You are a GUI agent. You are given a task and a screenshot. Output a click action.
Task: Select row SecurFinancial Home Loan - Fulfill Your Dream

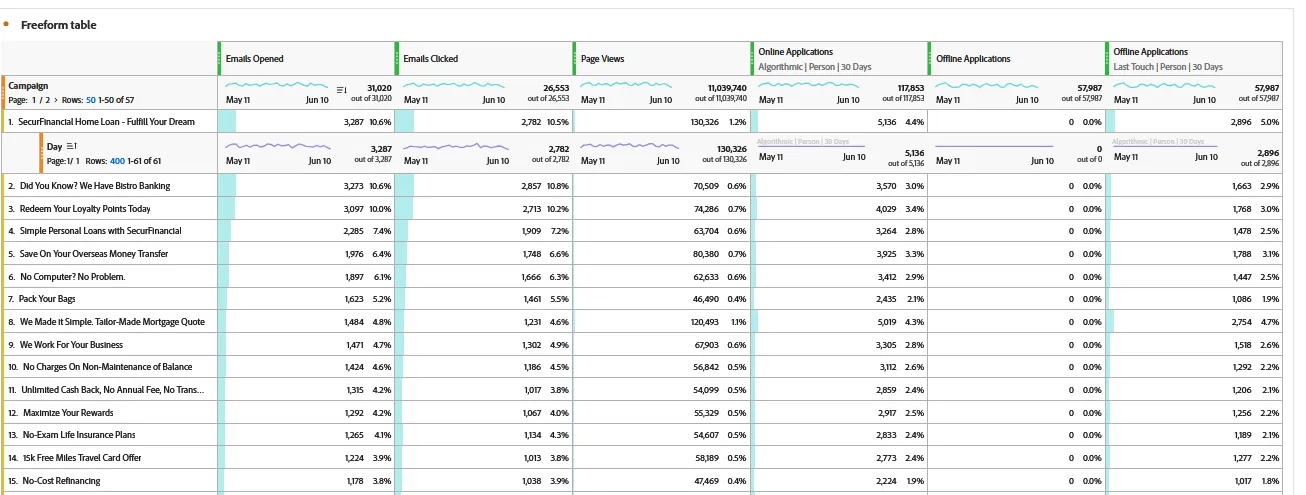click(111, 122)
